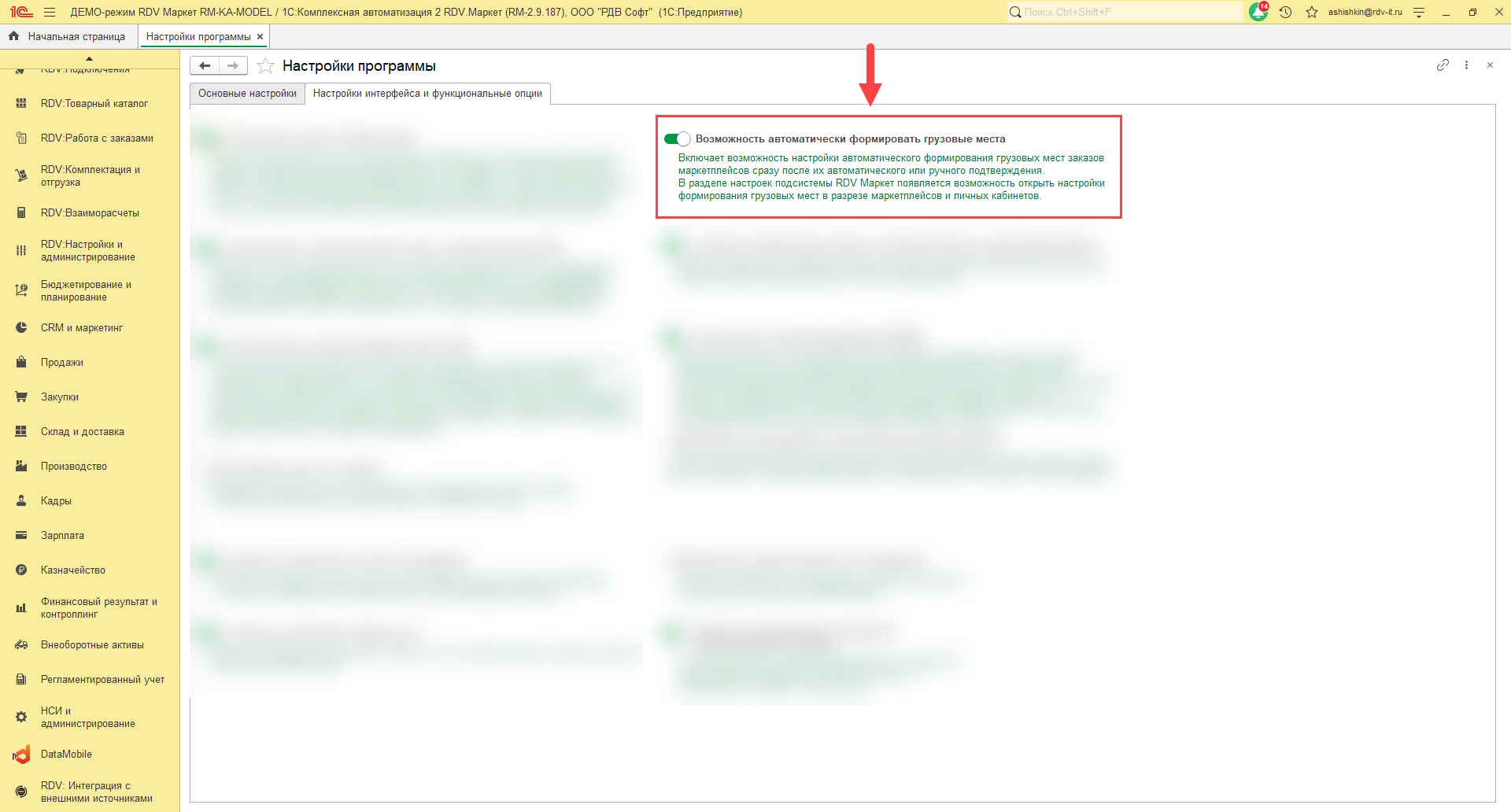Open RDV:Настройки и администрирование section
Image resolution: width=1511 pixels, height=812 pixels.
tap(90, 251)
